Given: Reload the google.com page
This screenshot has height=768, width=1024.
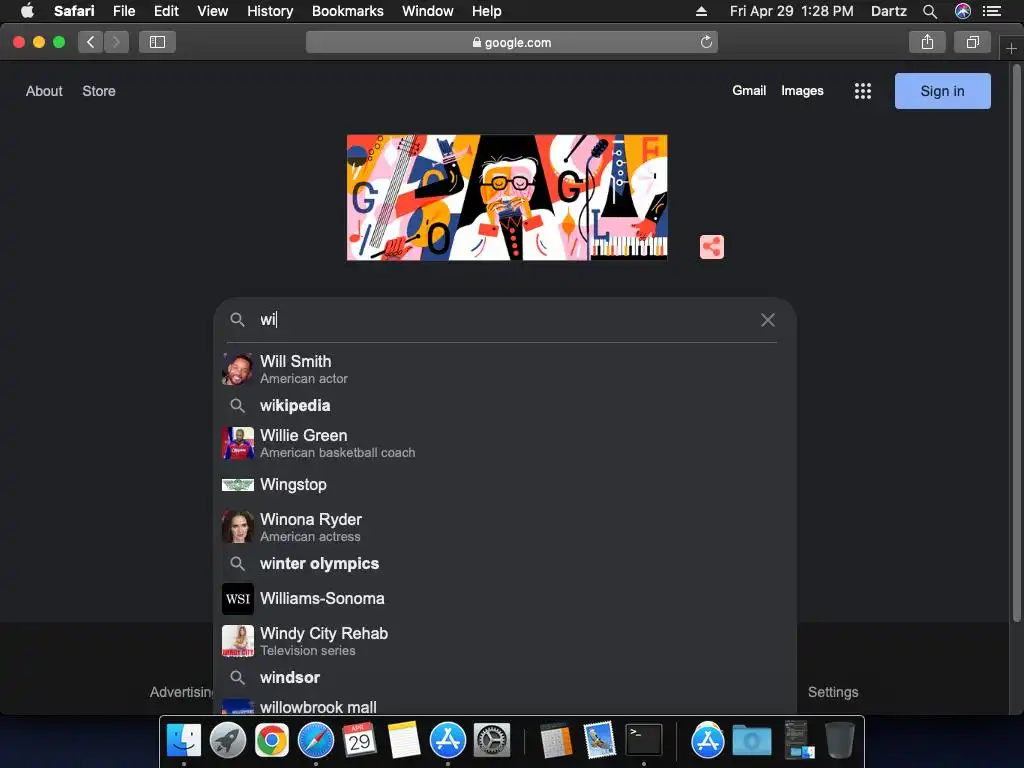Looking at the screenshot, I should (x=706, y=42).
